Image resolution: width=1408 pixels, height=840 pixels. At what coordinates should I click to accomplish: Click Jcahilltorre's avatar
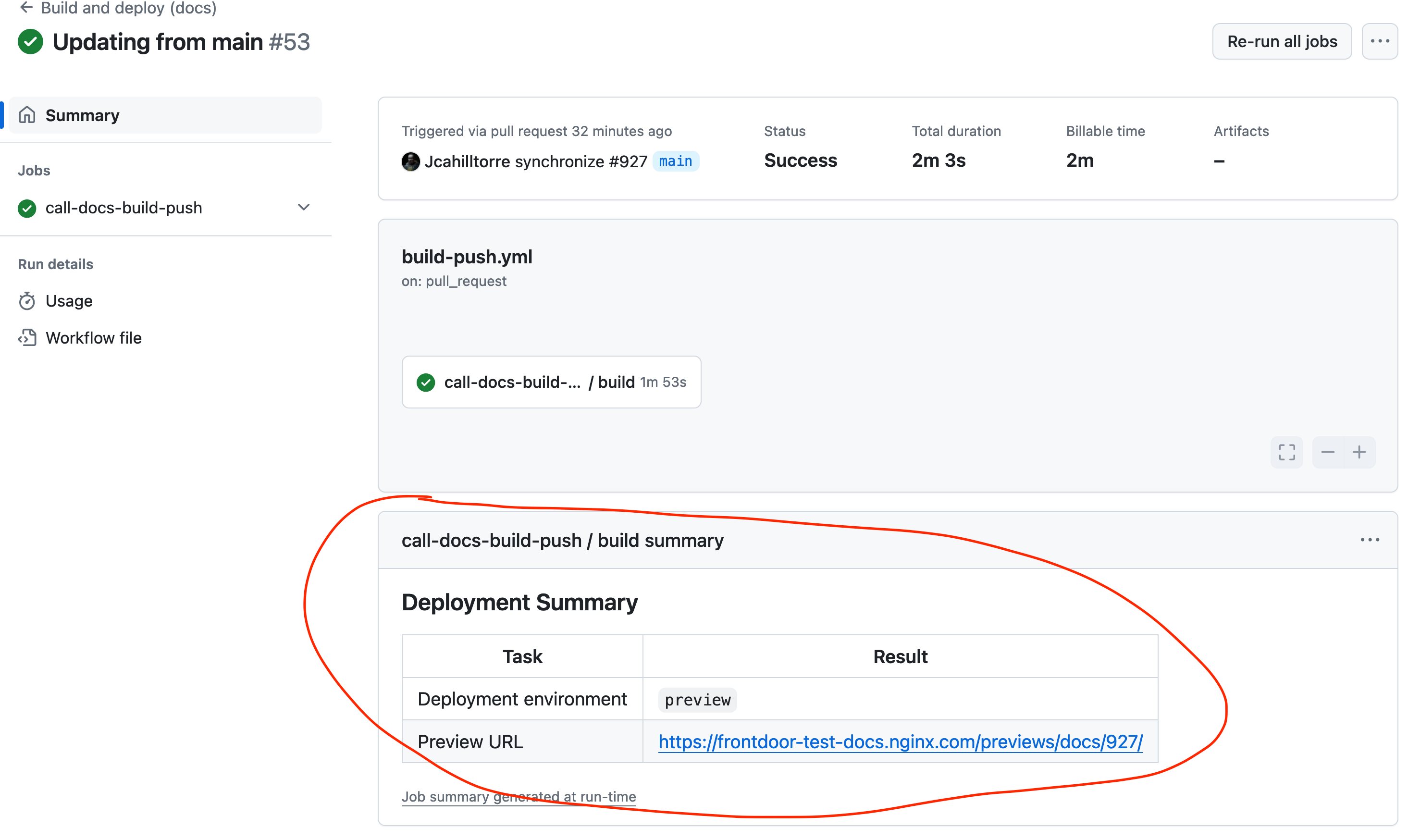(x=411, y=162)
